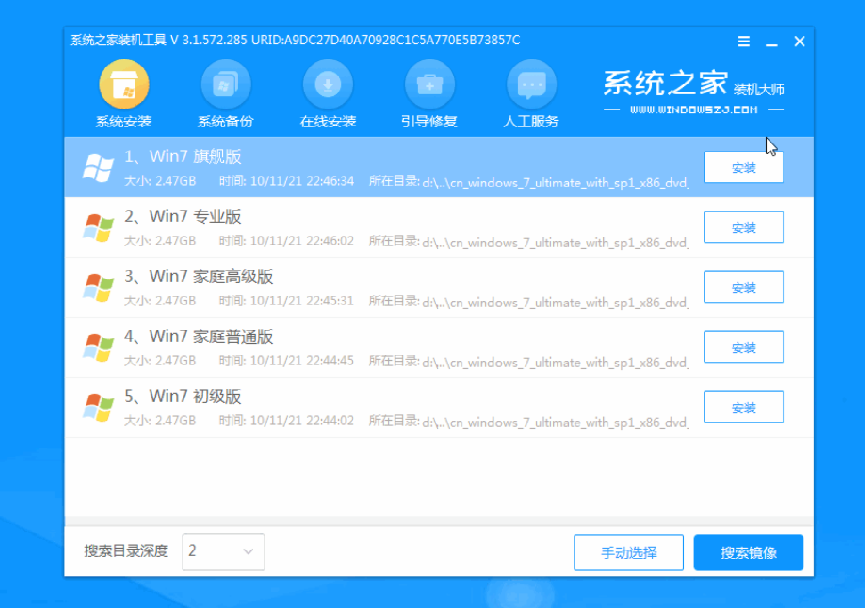Select the row title 3、Win7 家庭高级版

[x=199, y=276]
